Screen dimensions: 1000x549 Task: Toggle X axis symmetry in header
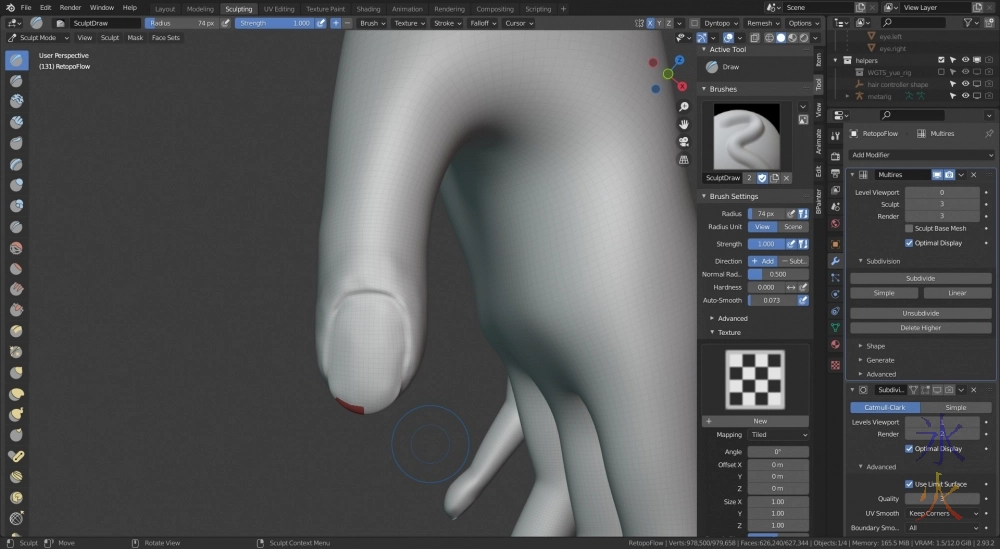tap(651, 23)
